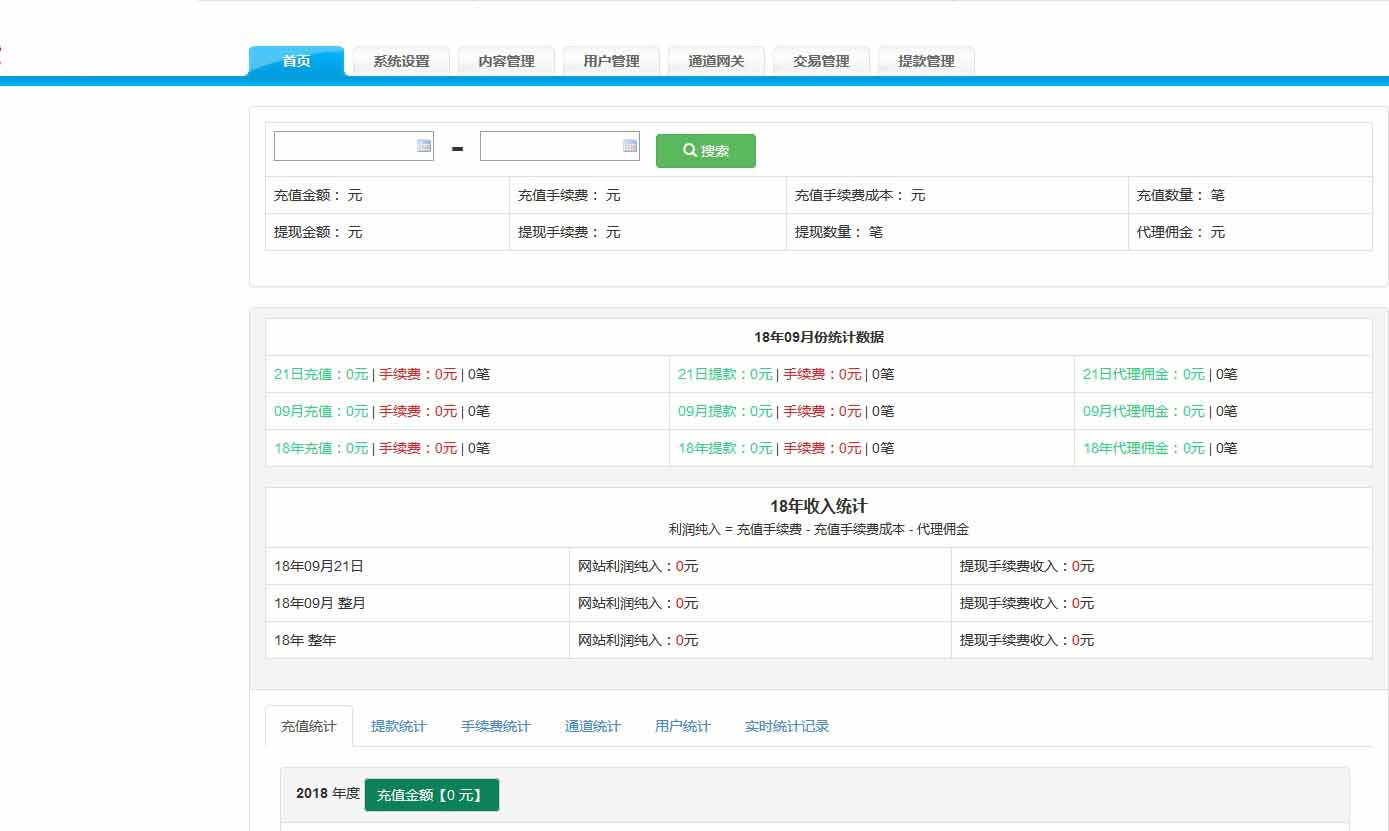
Task: Go to 内容管理 menu tab
Action: pos(506,61)
